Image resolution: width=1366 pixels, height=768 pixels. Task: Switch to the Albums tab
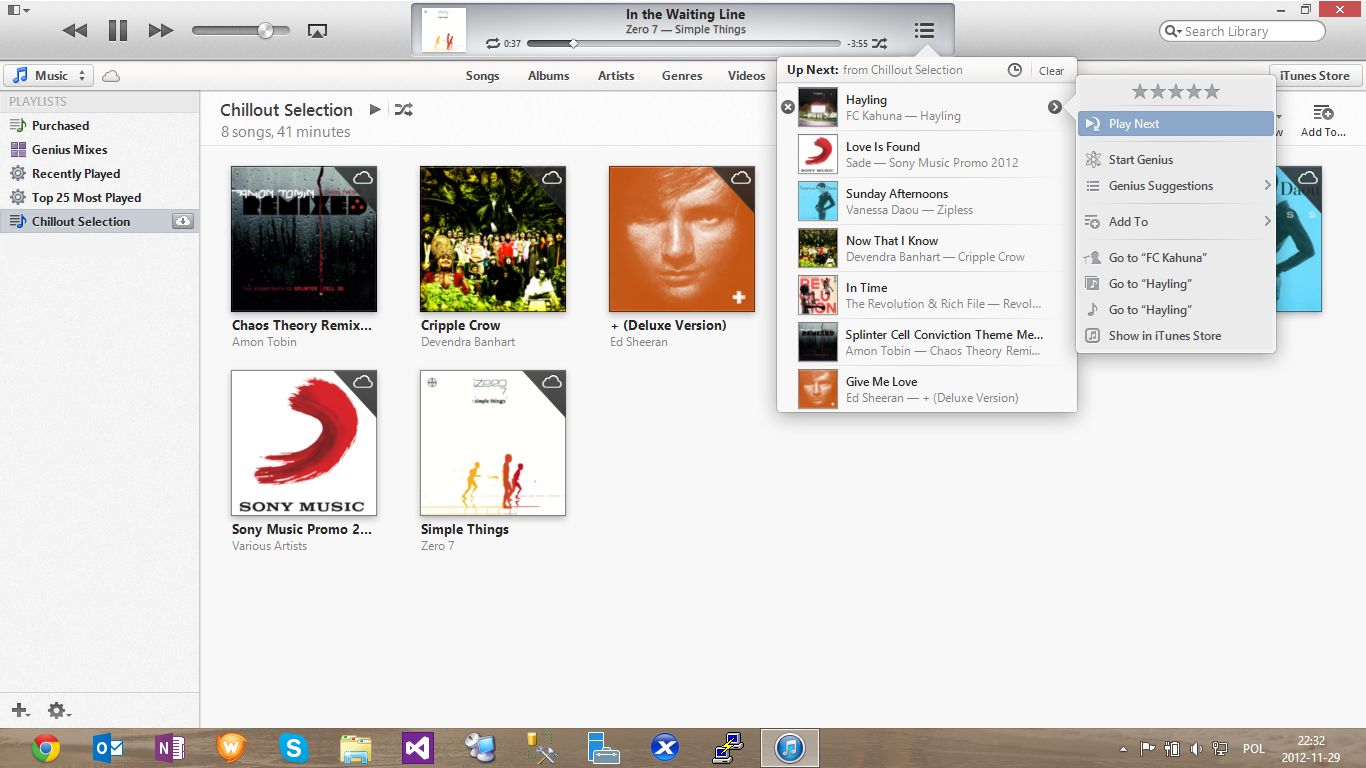(549, 76)
